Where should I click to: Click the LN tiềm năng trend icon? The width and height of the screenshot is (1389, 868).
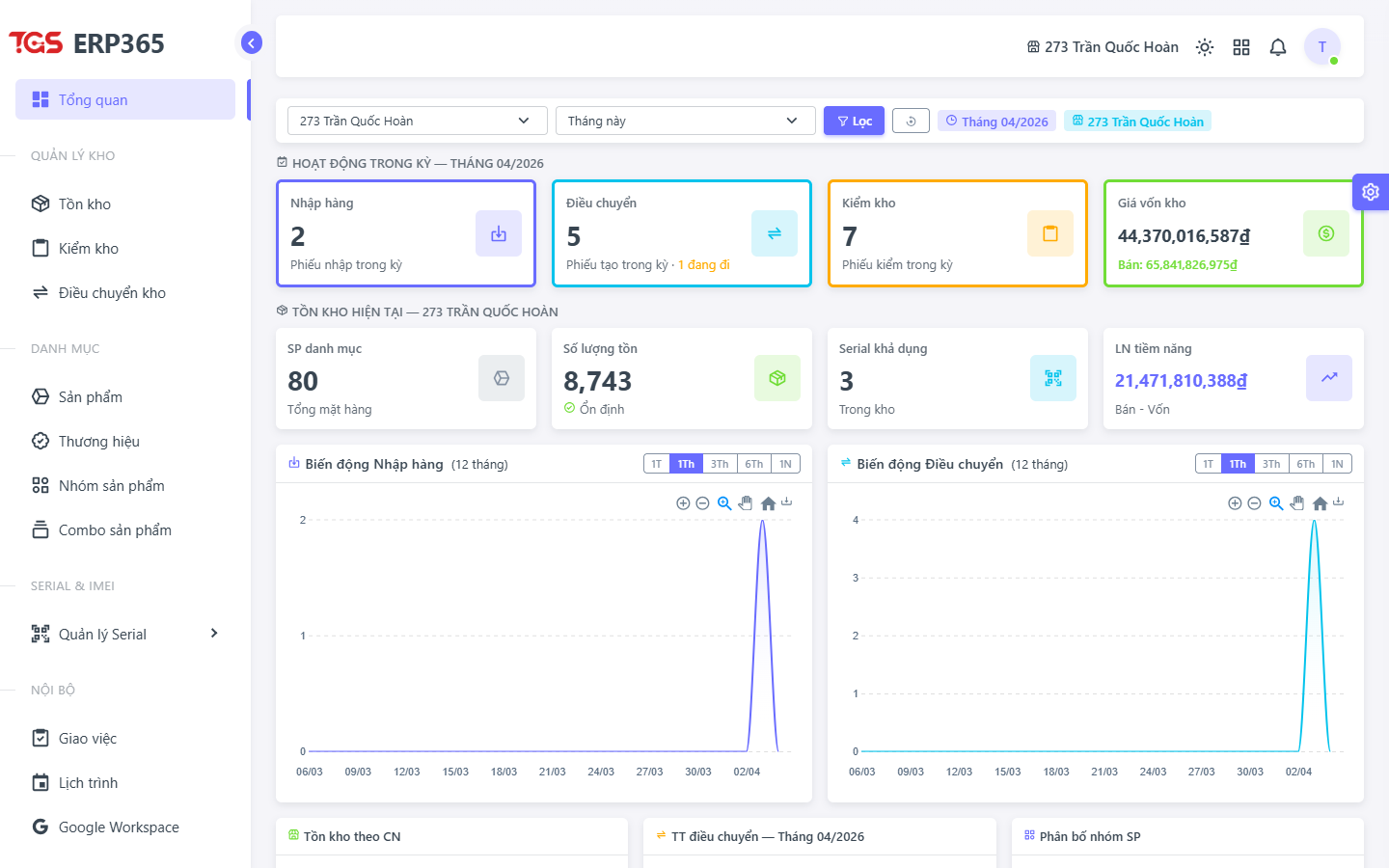[1329, 378]
